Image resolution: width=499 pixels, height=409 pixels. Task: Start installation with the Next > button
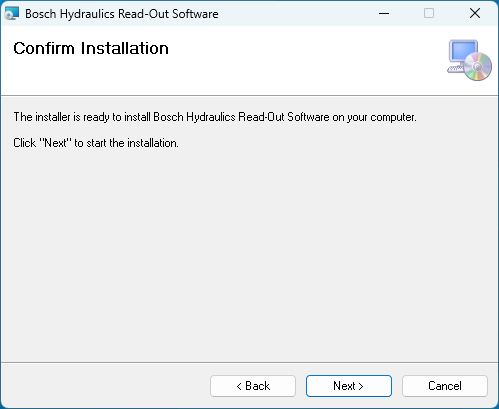coord(349,386)
